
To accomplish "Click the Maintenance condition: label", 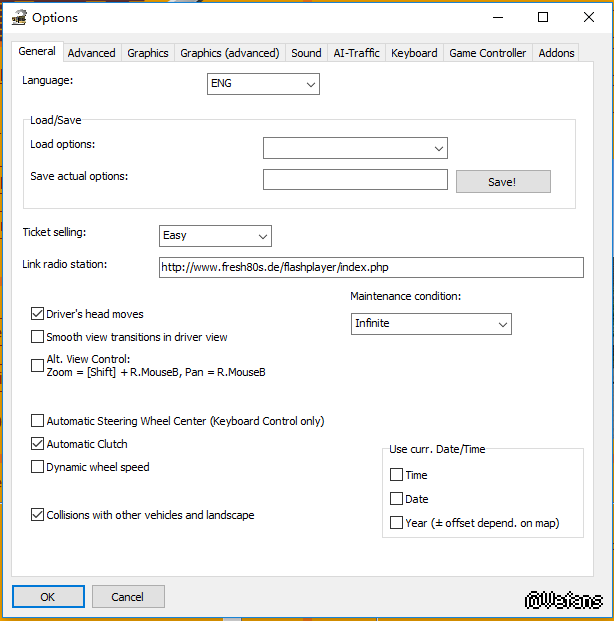I will click(406, 296).
